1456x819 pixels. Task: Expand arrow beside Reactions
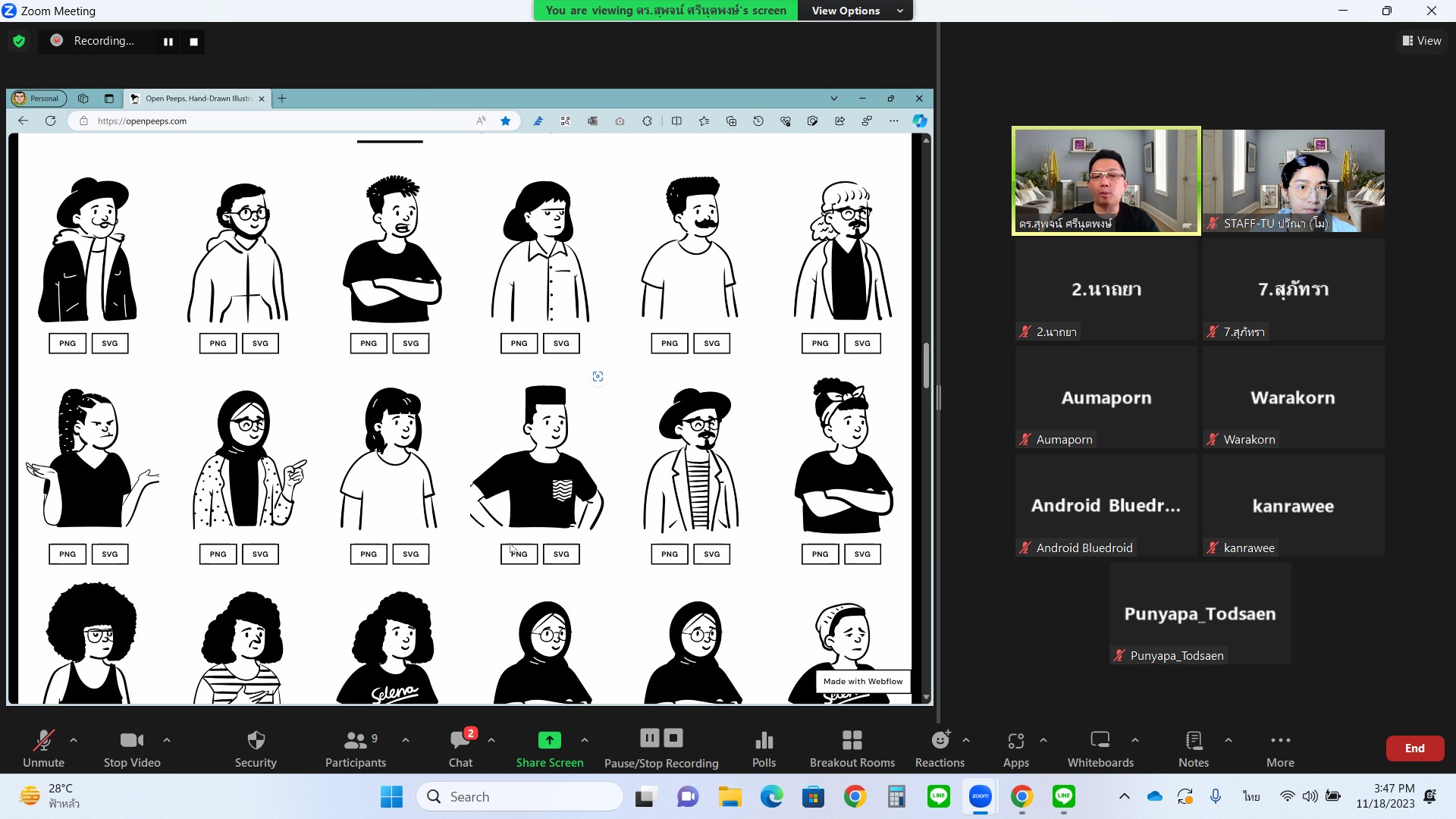point(966,739)
